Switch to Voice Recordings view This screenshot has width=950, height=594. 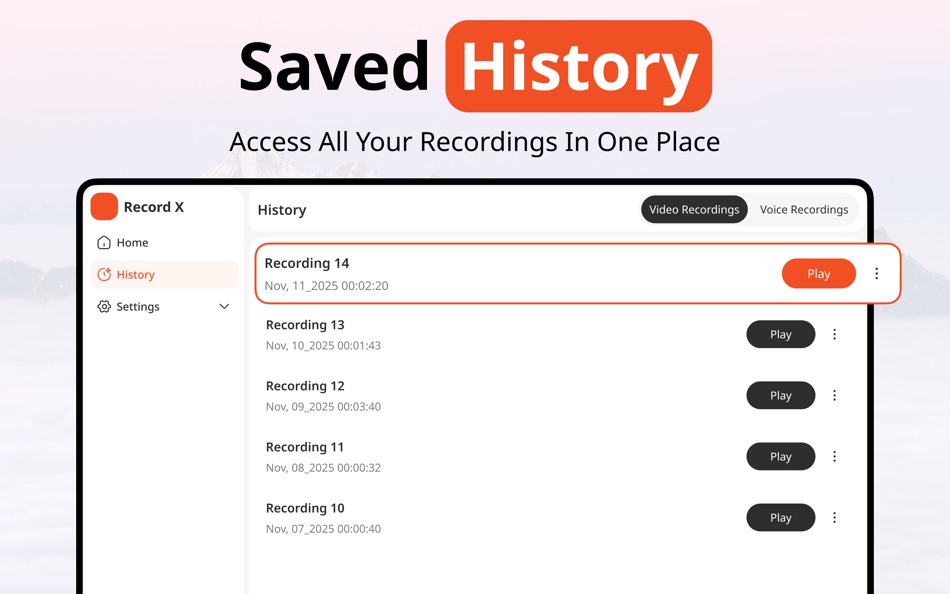pyautogui.click(x=804, y=209)
